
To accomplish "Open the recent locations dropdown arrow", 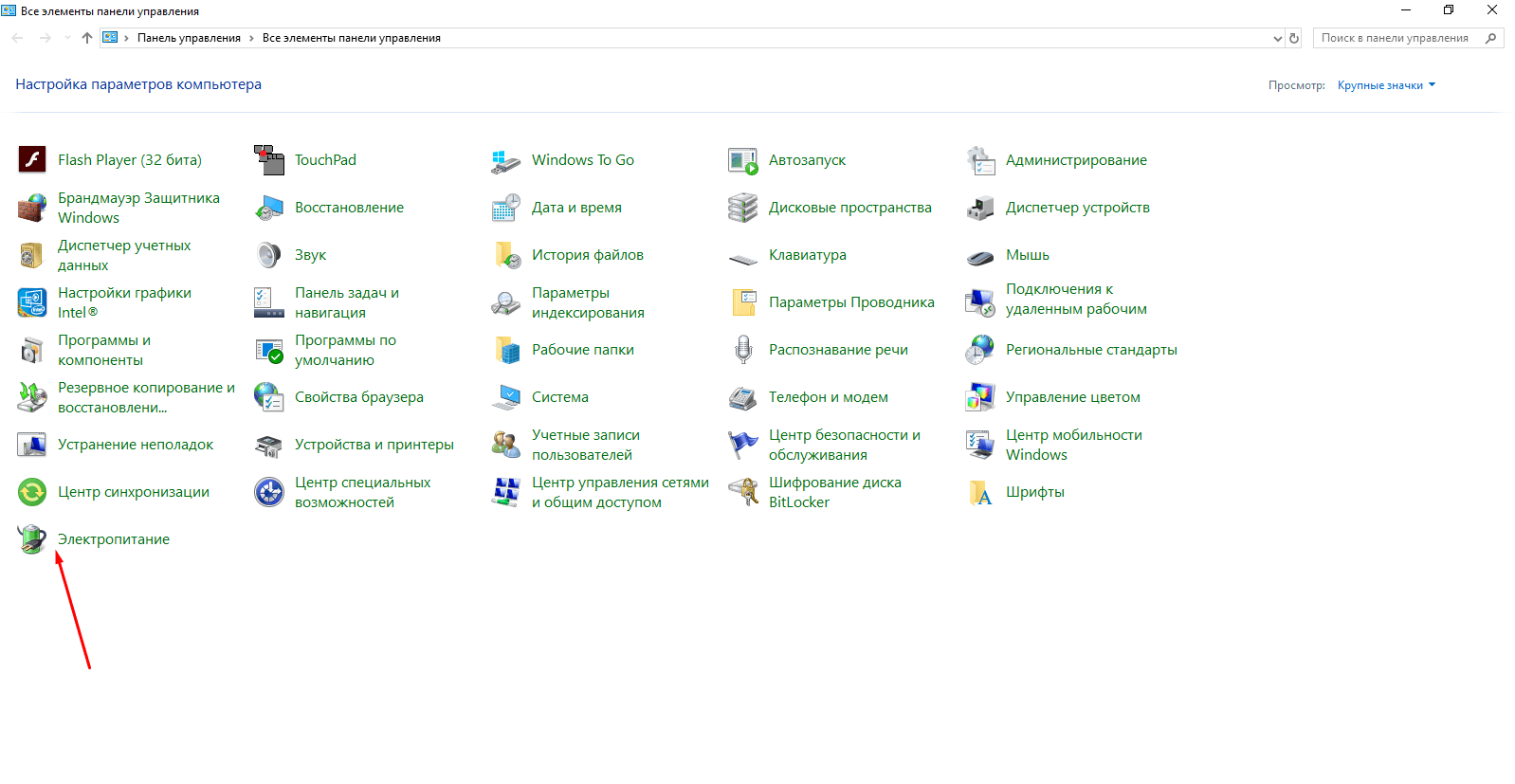I will click(x=67, y=38).
